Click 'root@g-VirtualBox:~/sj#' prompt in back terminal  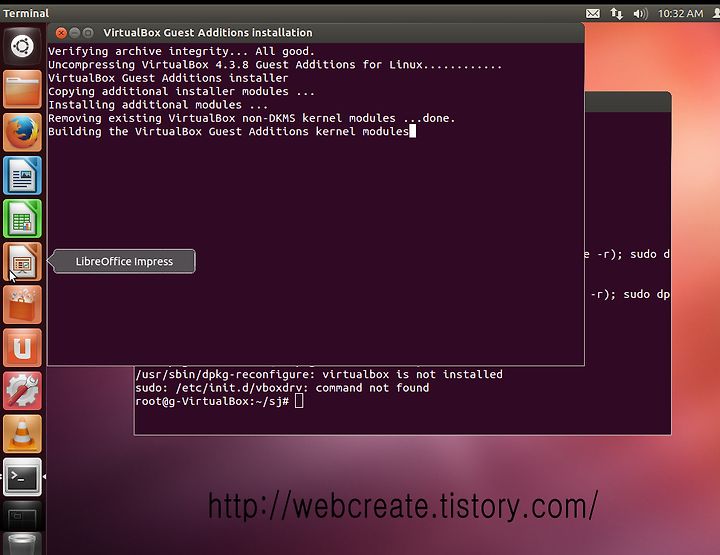tap(212, 402)
